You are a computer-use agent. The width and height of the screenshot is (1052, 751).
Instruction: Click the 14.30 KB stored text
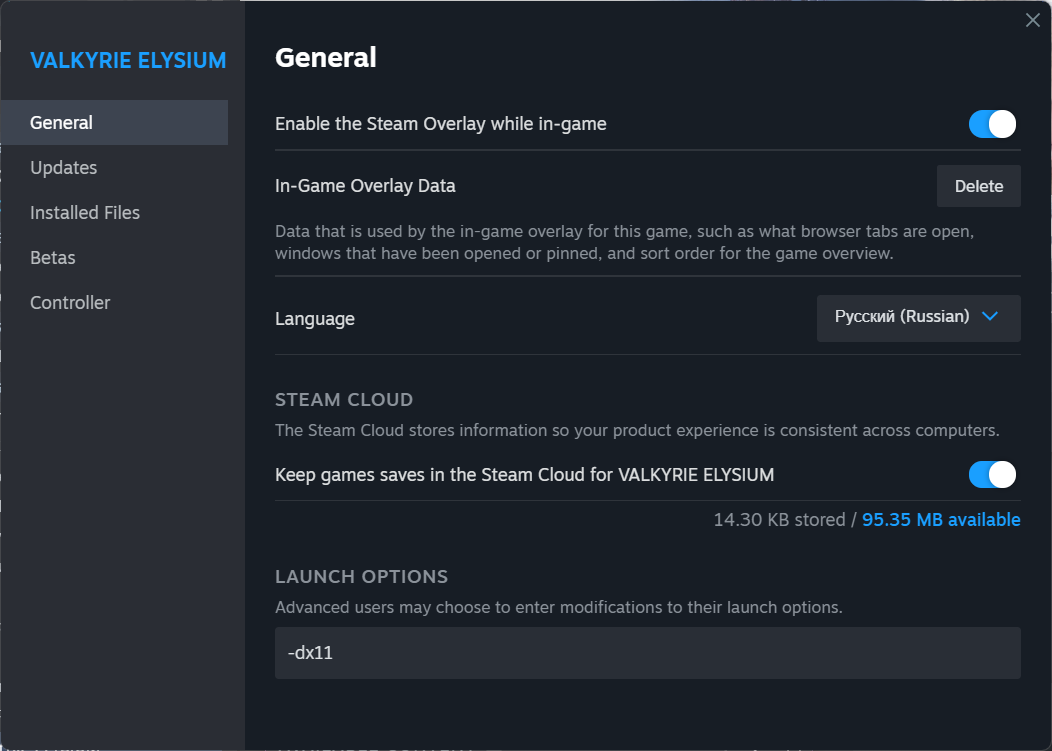tap(779, 520)
